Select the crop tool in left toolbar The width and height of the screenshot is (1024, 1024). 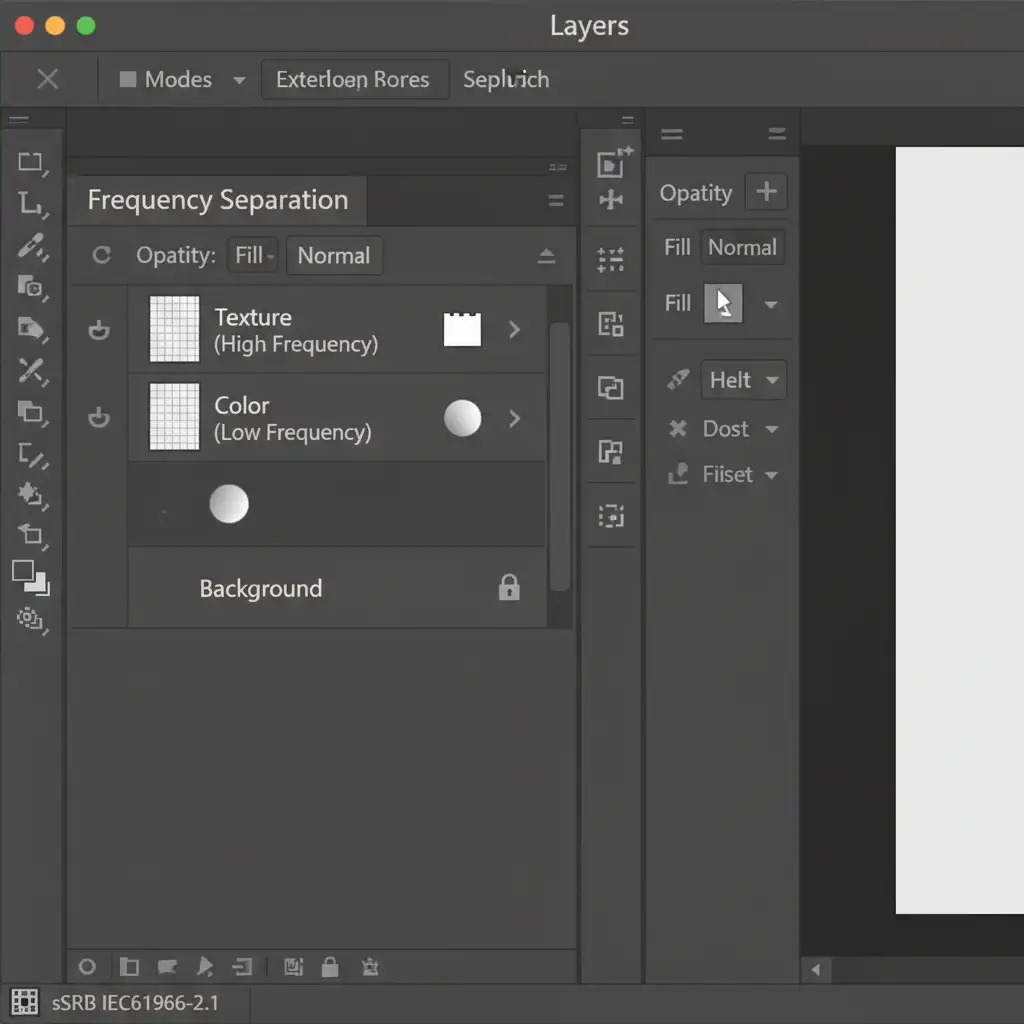pos(31,204)
